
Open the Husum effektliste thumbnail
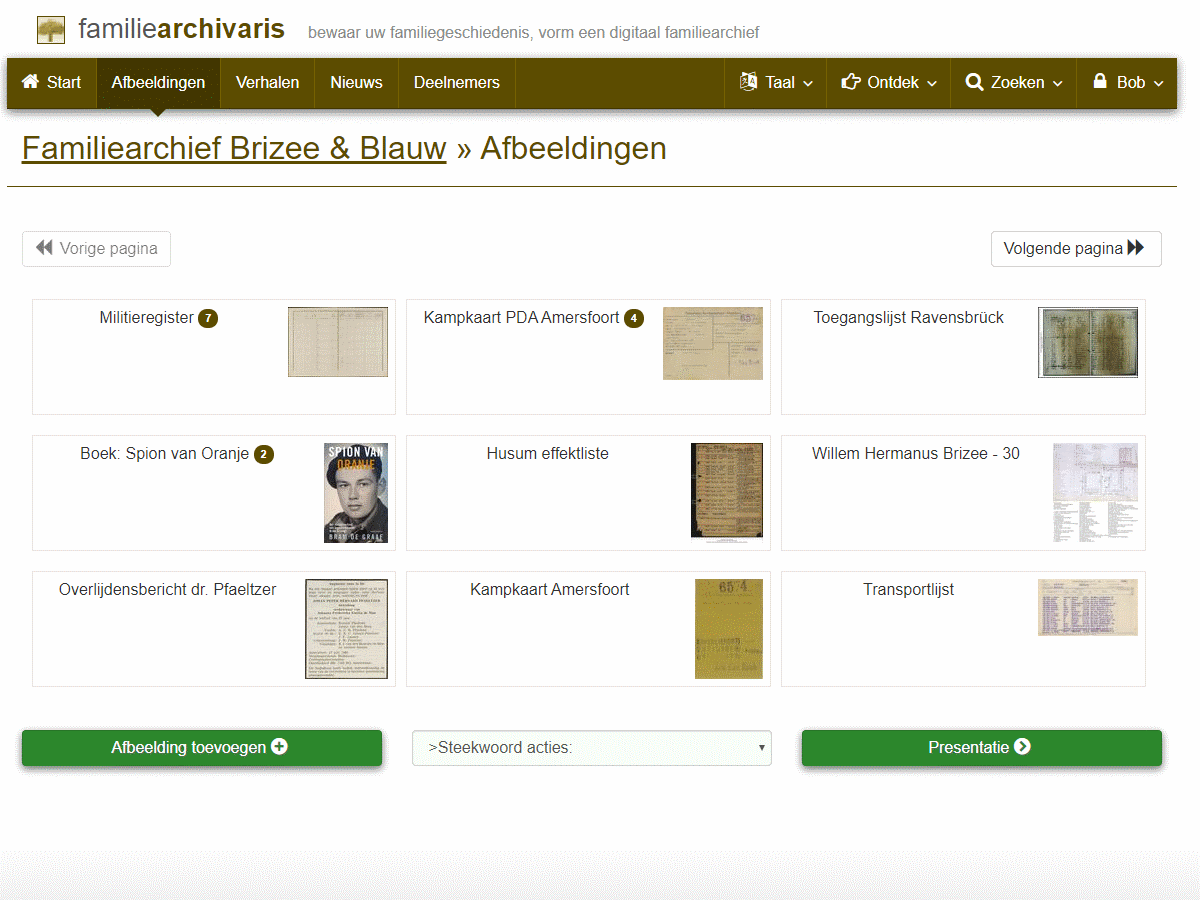(727, 491)
